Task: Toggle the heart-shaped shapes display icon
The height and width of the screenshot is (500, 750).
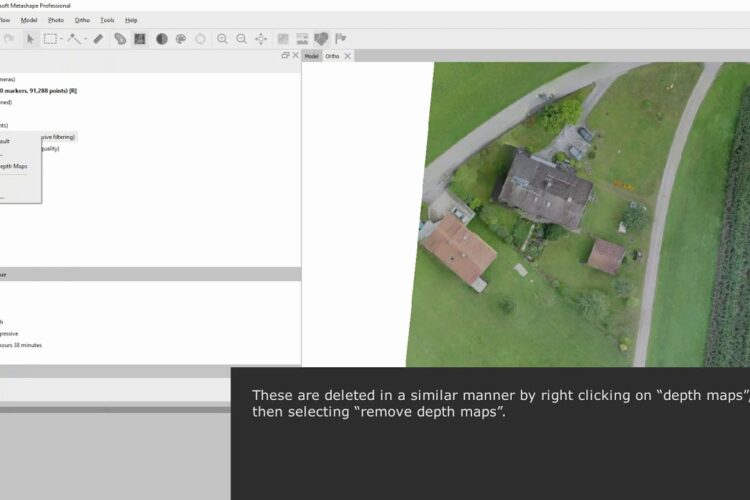Action: (321, 39)
